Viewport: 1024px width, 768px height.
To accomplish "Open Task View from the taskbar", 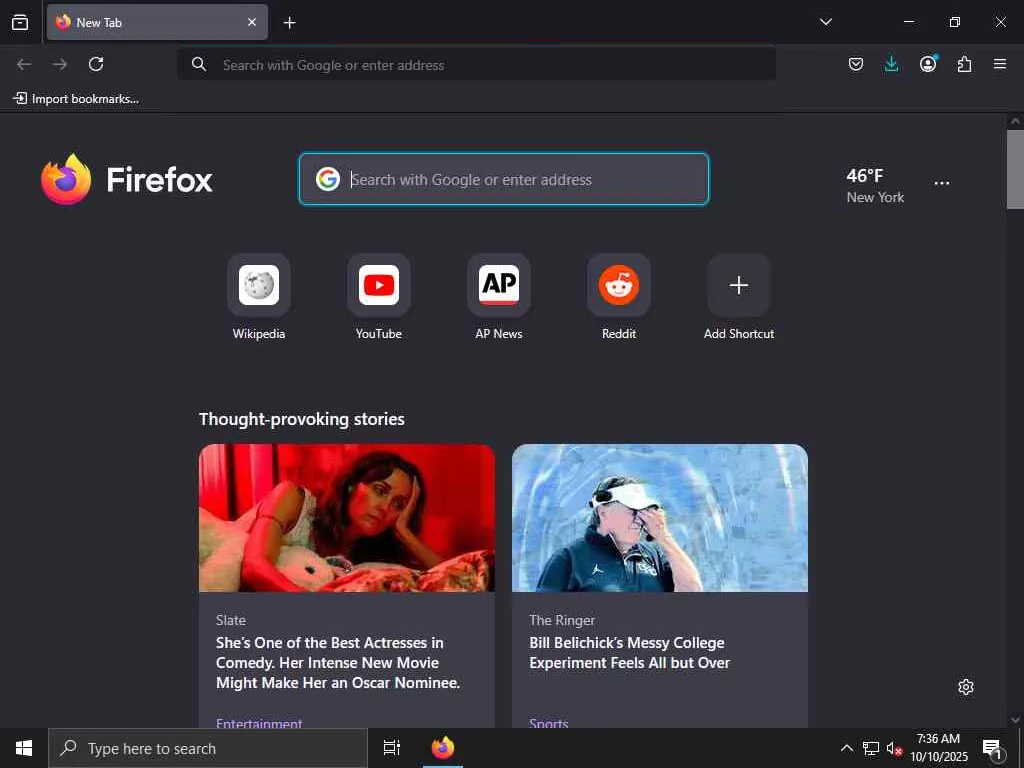I will pyautogui.click(x=392, y=748).
